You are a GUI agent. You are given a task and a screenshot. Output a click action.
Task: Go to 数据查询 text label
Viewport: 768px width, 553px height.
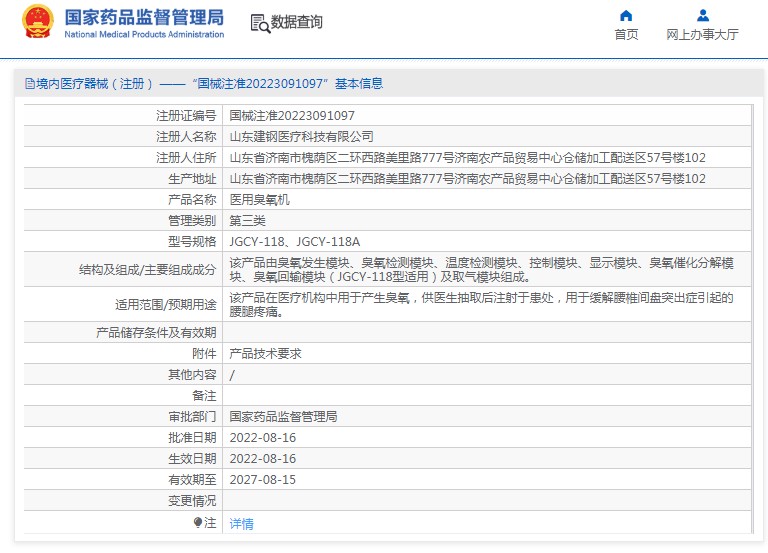pyautogui.click(x=297, y=22)
